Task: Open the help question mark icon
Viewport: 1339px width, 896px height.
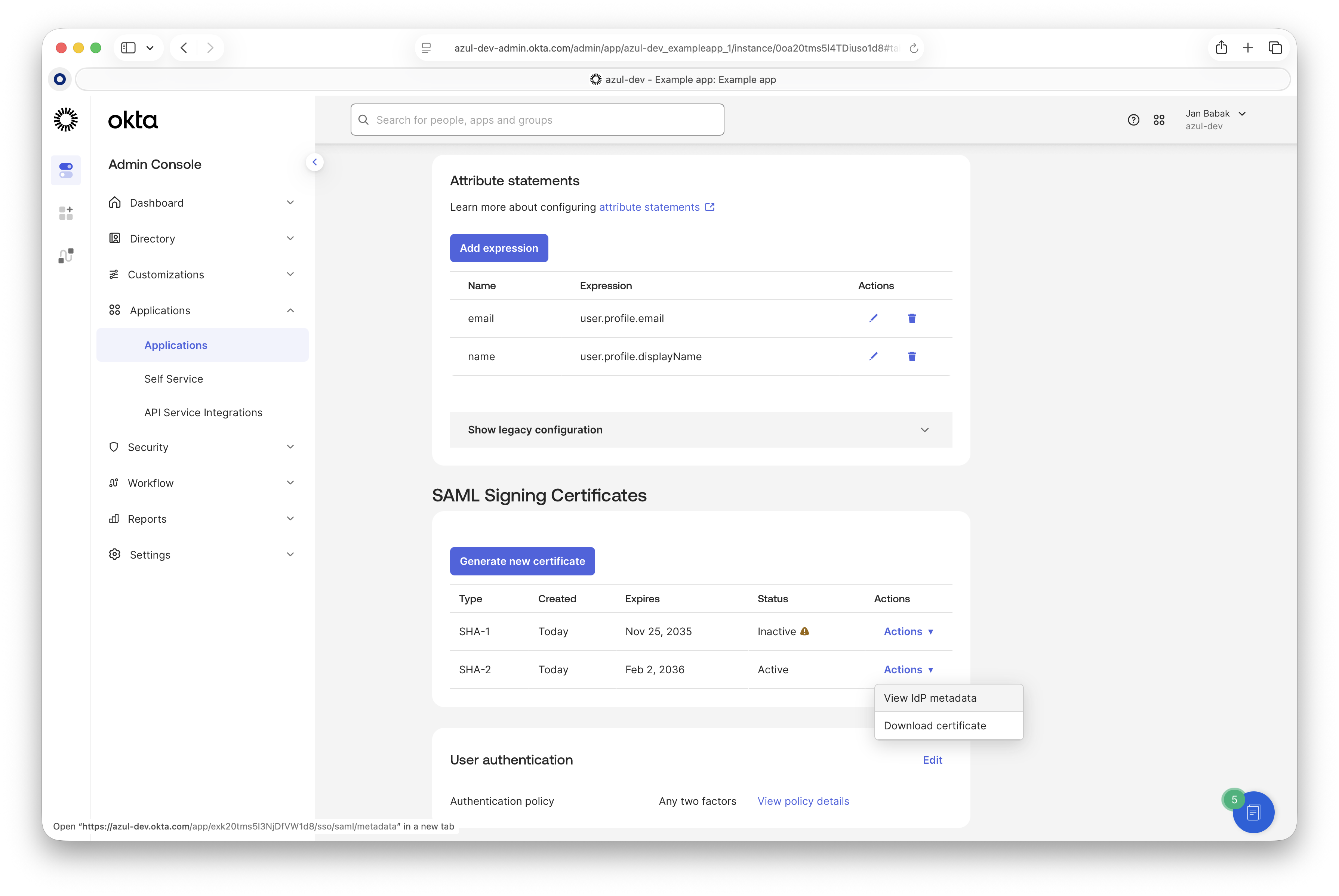Action: (x=1133, y=120)
